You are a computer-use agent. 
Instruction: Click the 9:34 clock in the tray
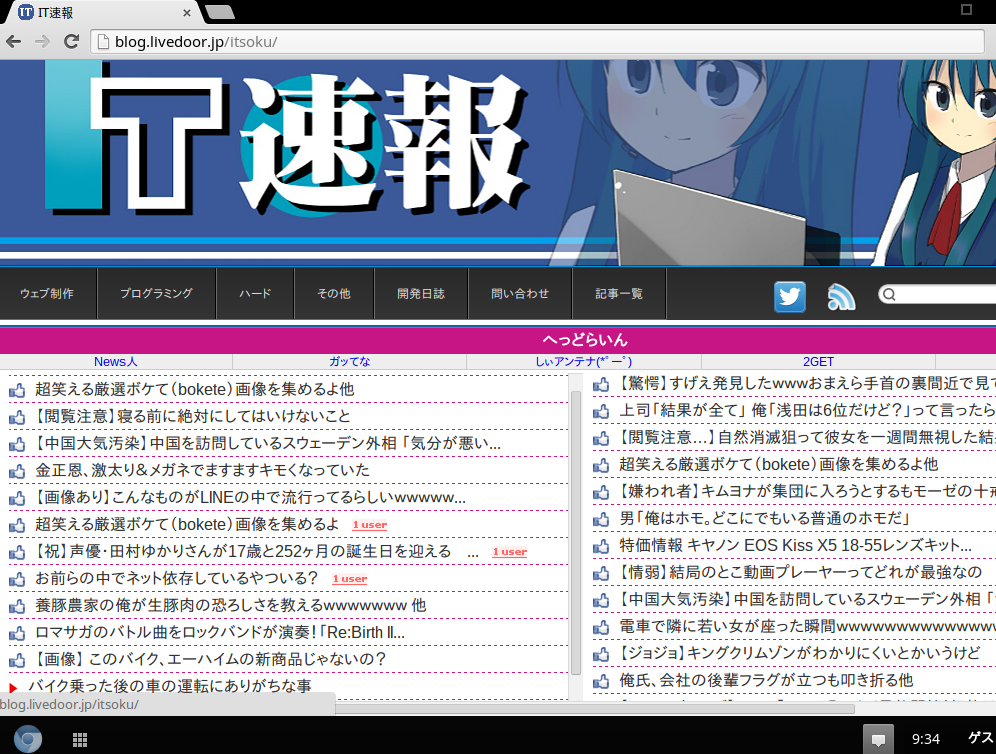(x=925, y=739)
